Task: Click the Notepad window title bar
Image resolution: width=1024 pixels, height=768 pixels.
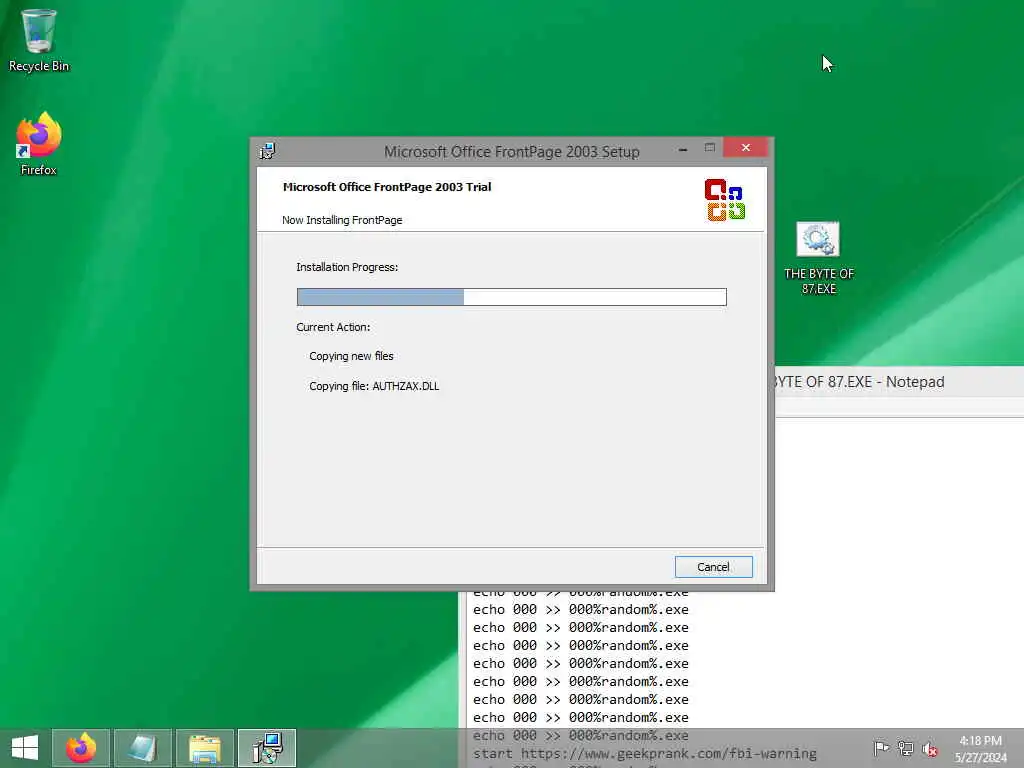Action: (899, 382)
